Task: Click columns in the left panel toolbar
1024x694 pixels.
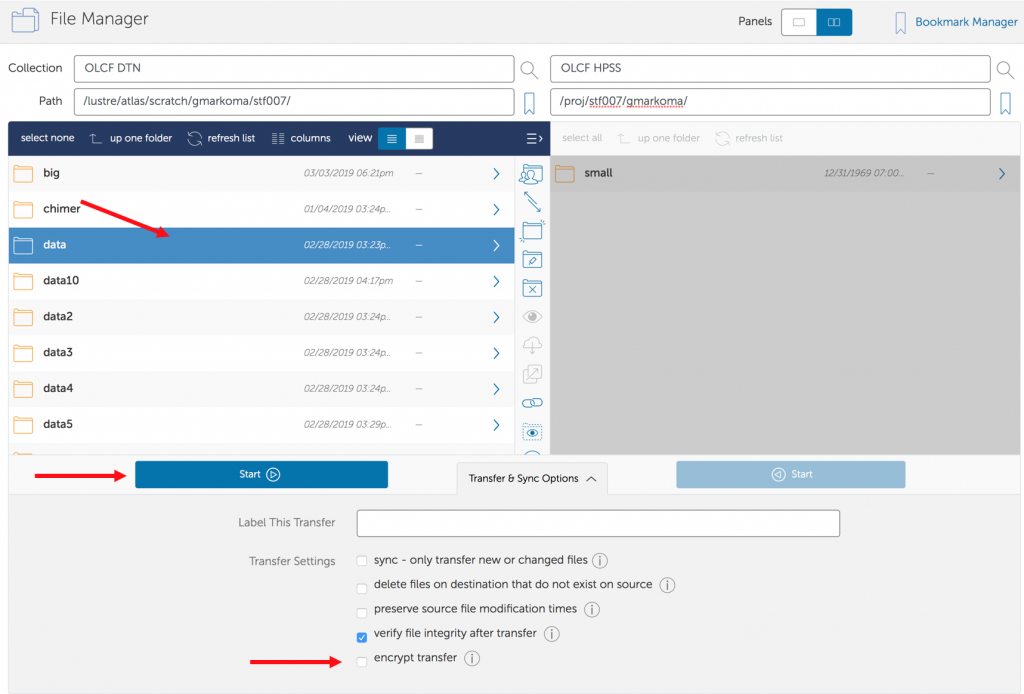Action: click(301, 138)
